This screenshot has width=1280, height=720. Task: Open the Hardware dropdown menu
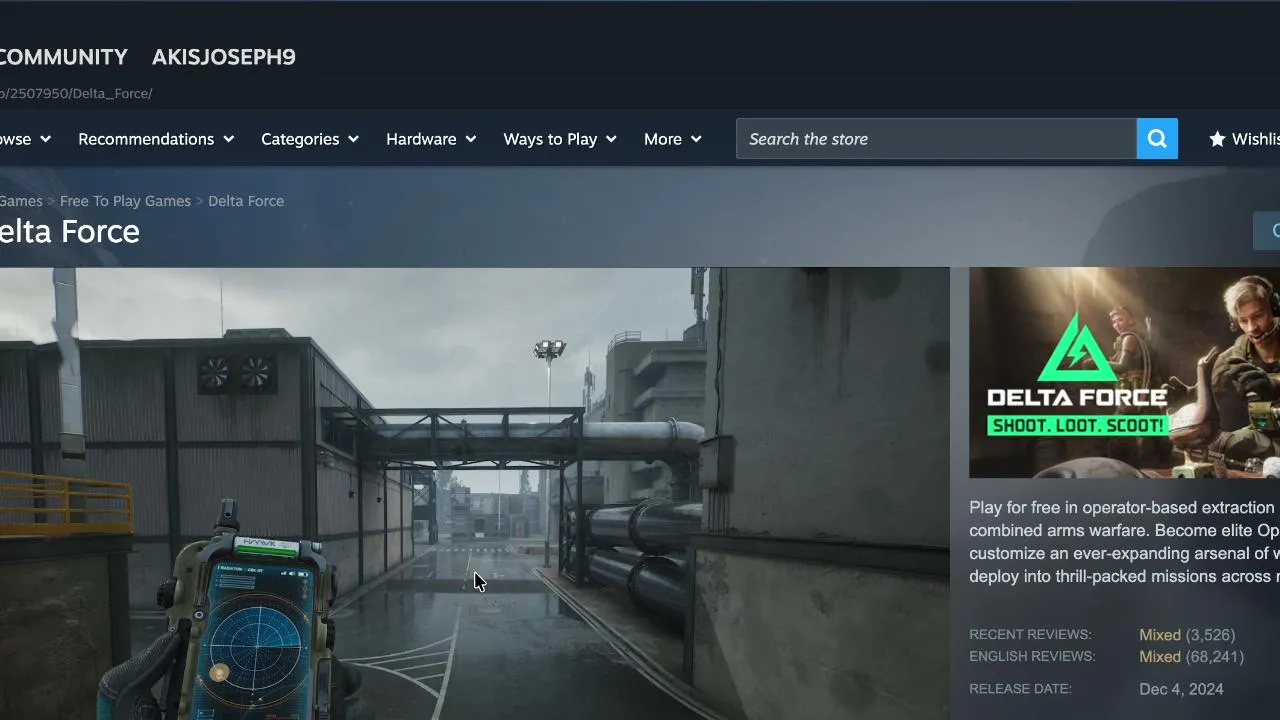[431, 139]
